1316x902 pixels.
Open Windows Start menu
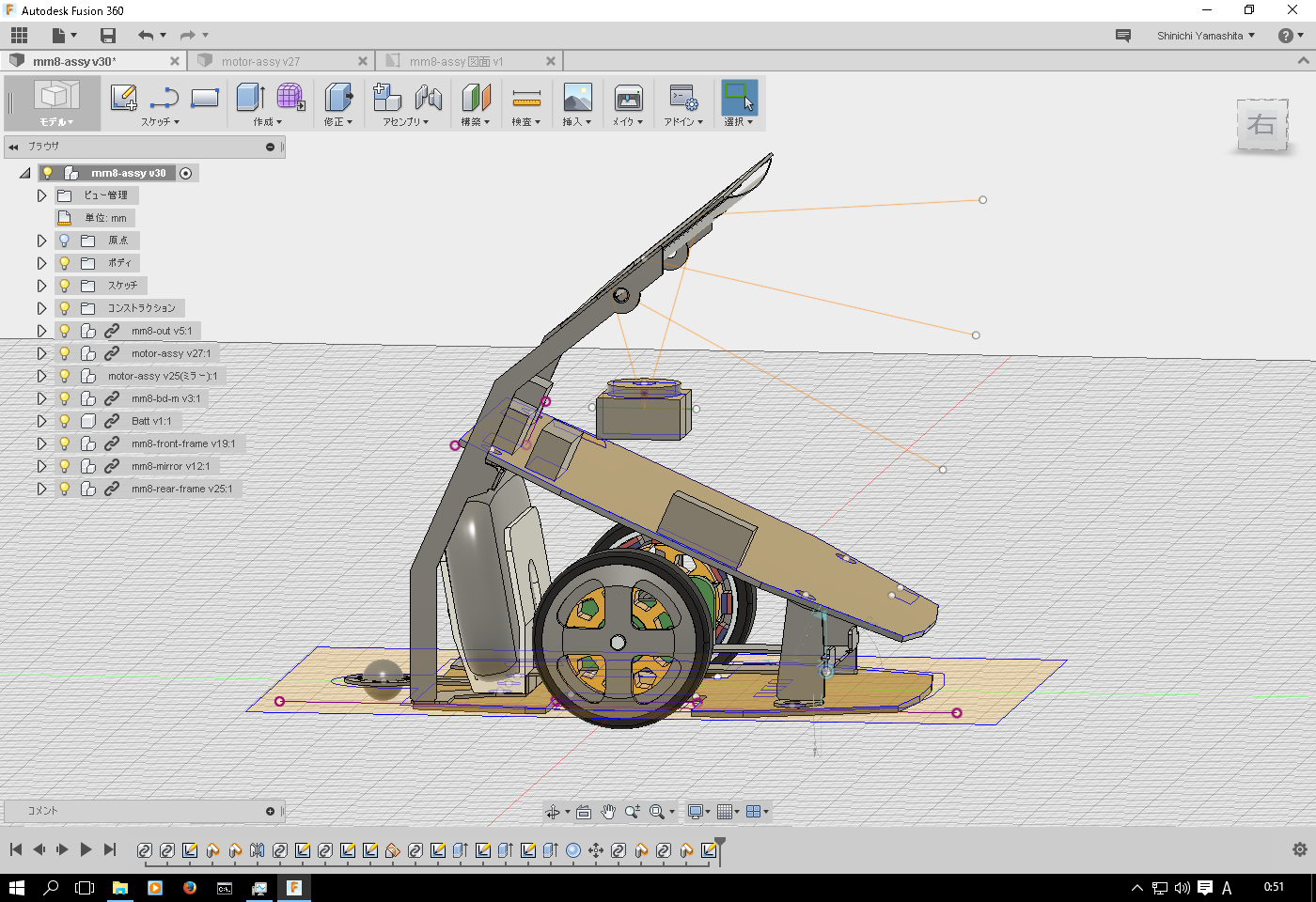pos(17,887)
